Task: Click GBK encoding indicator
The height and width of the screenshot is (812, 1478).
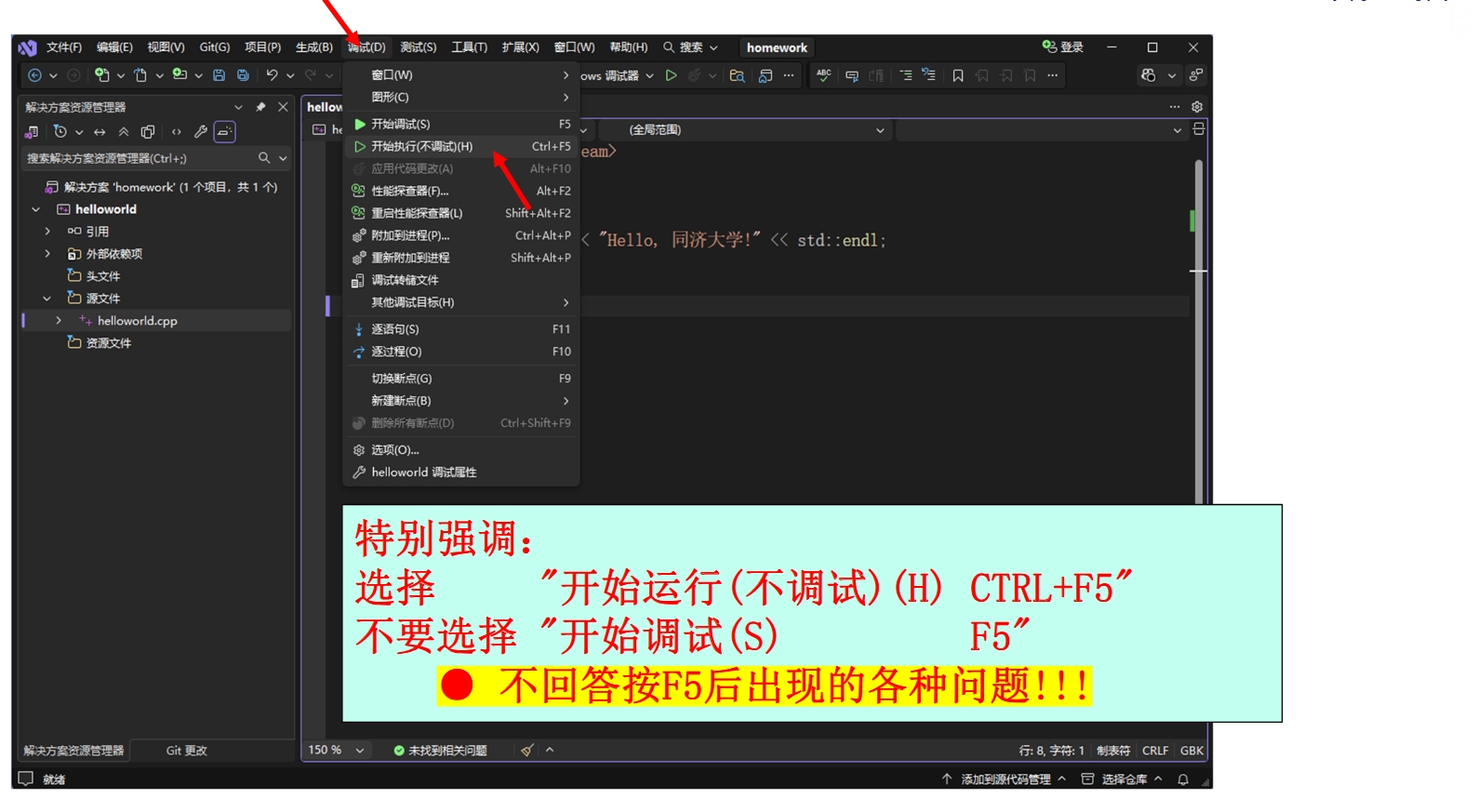Action: tap(1192, 751)
